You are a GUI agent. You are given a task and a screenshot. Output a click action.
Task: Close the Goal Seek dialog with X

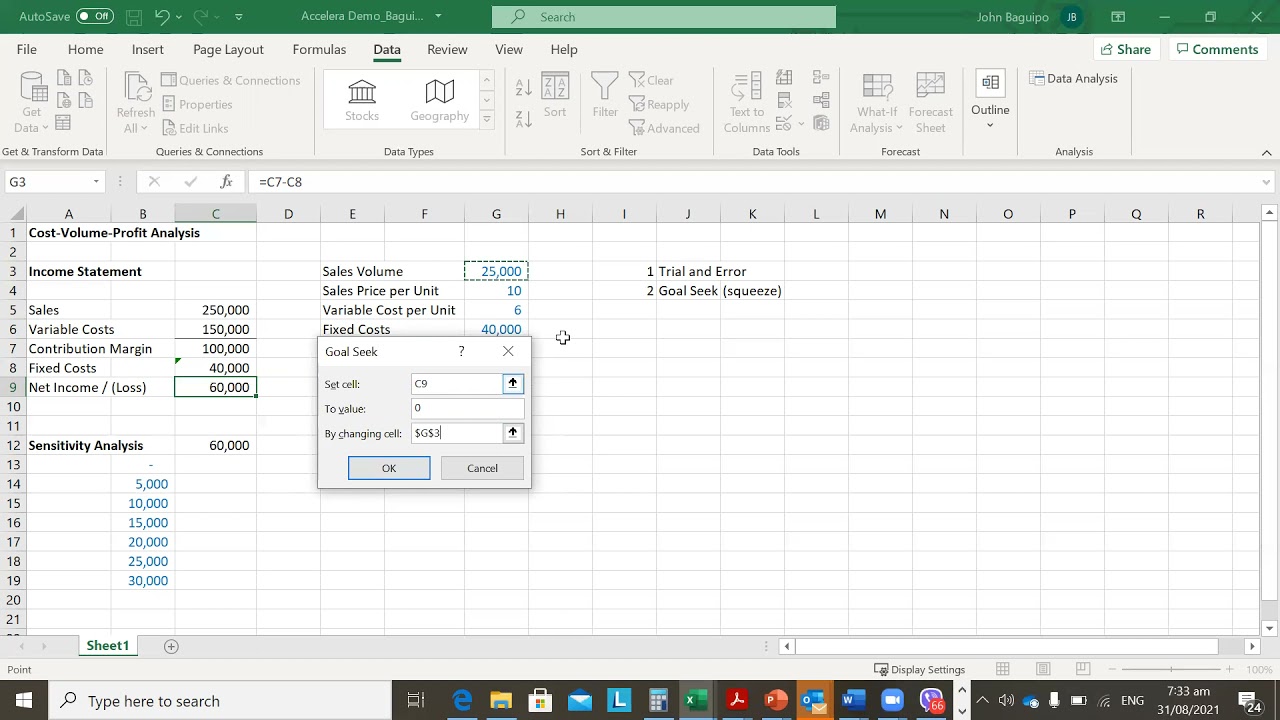tap(508, 351)
